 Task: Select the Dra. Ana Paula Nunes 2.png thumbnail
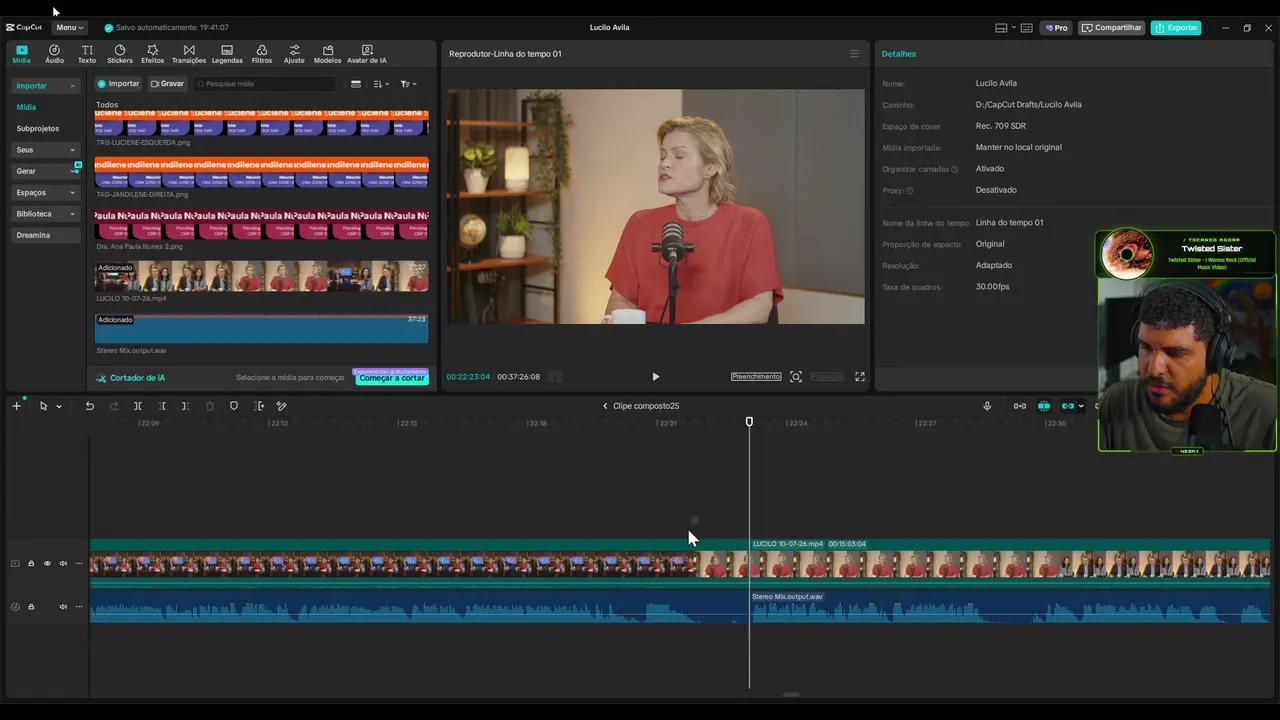[261, 224]
